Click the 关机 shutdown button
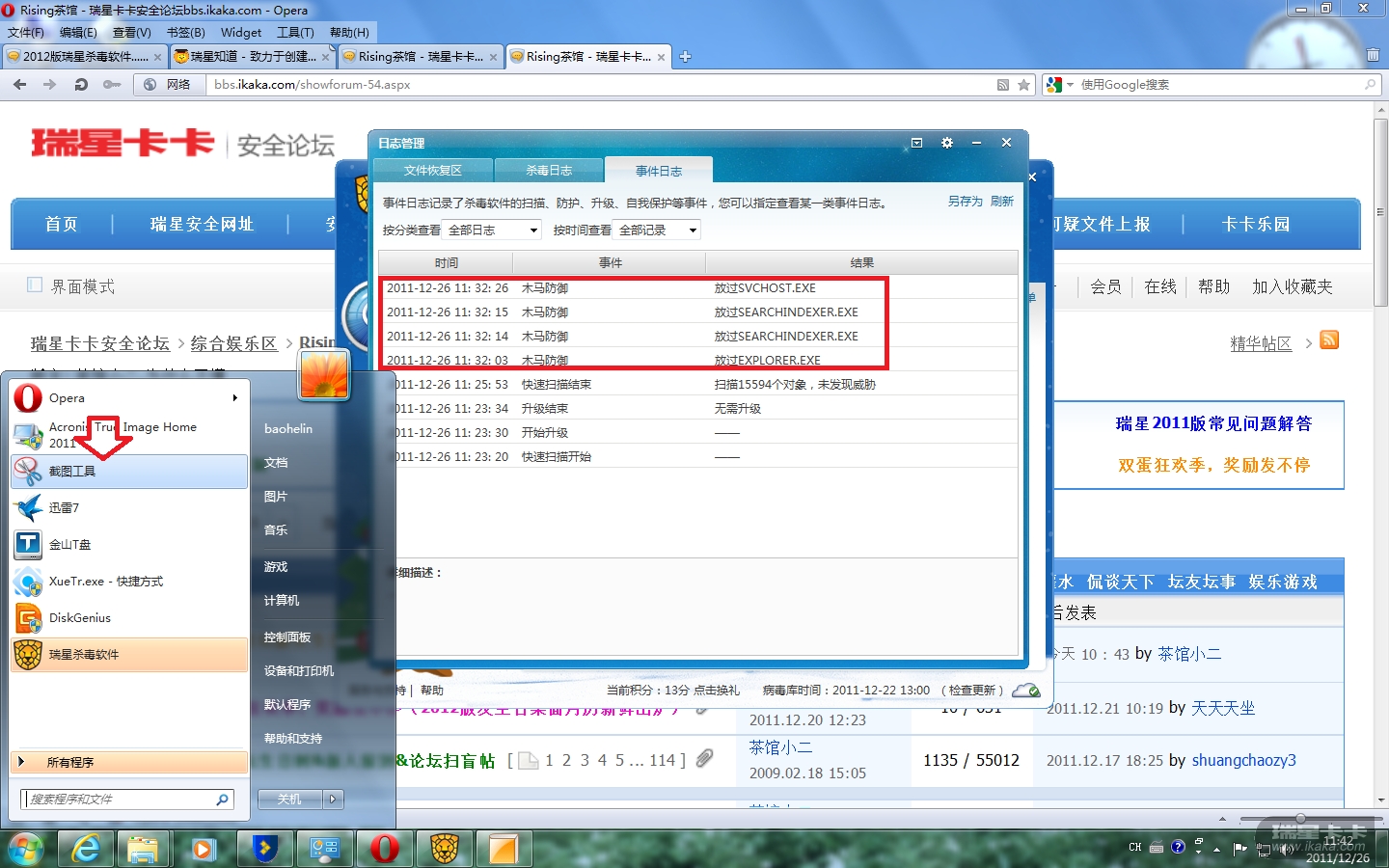 (290, 800)
